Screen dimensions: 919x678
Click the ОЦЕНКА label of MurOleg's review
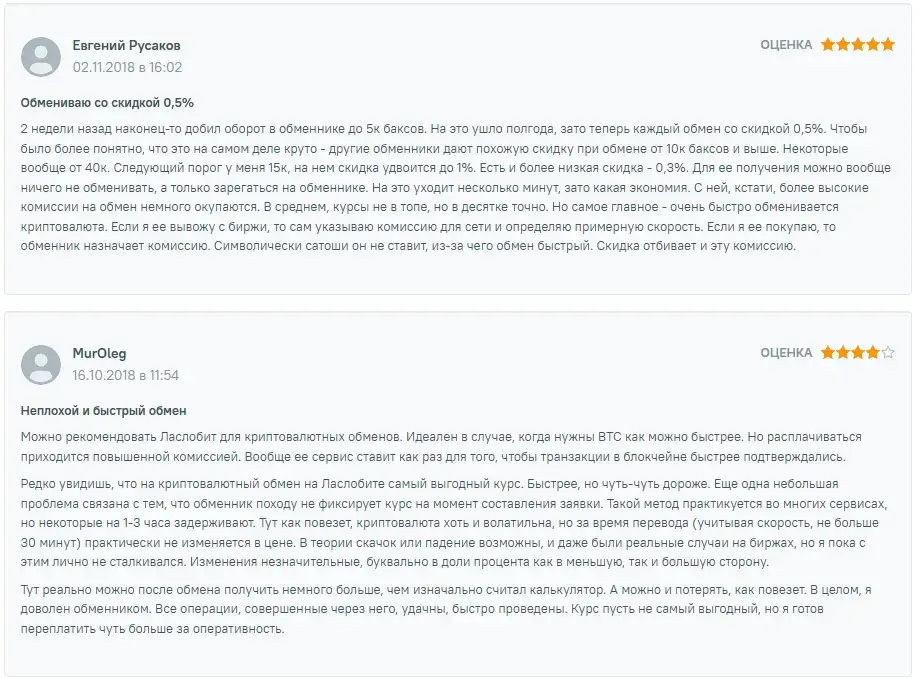tap(786, 353)
